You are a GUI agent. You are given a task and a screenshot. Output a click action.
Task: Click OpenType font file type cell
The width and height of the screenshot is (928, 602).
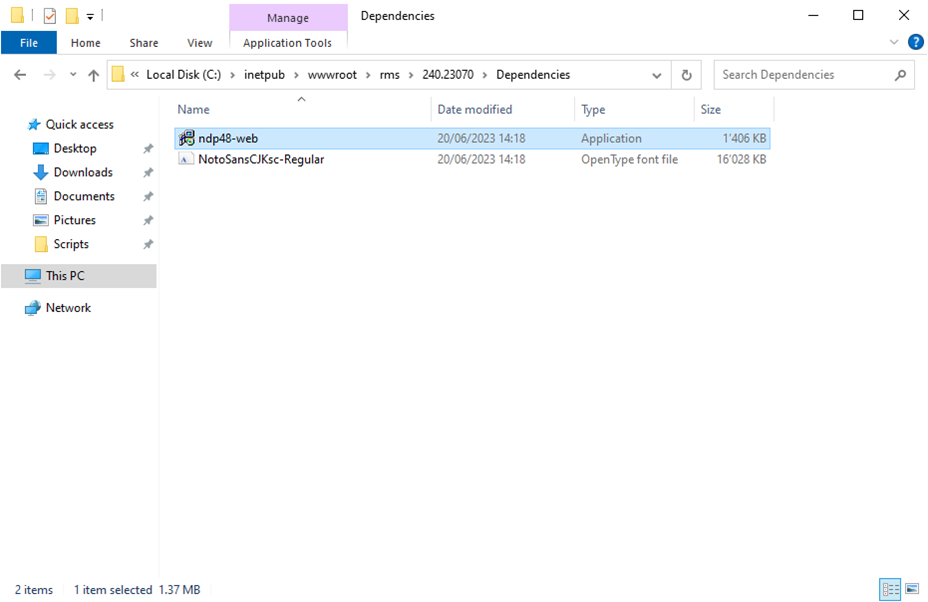tap(629, 159)
